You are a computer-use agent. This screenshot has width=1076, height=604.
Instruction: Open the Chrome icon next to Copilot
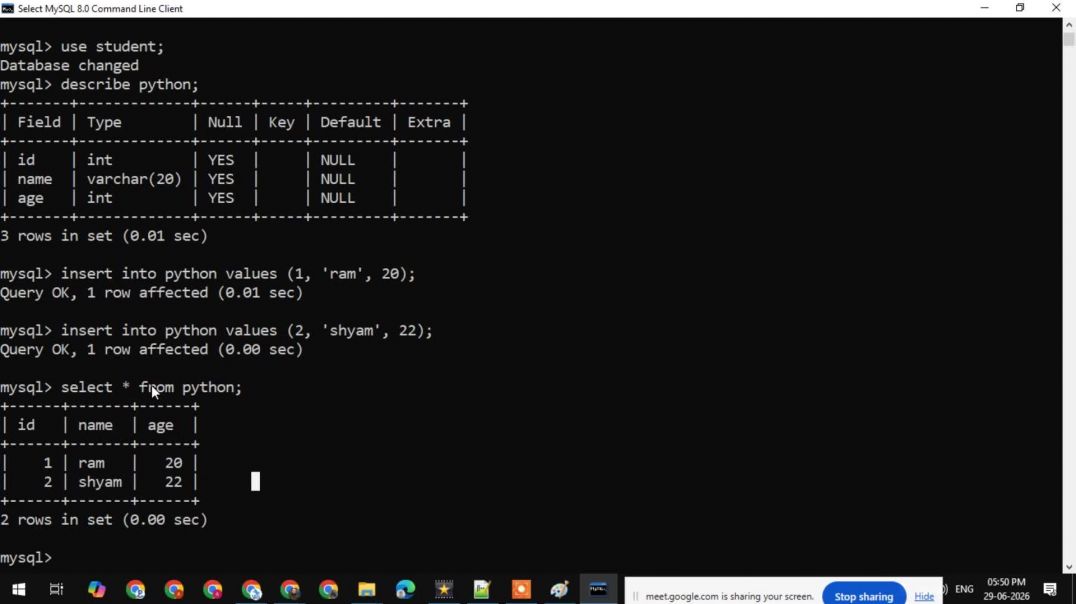(x=135, y=589)
